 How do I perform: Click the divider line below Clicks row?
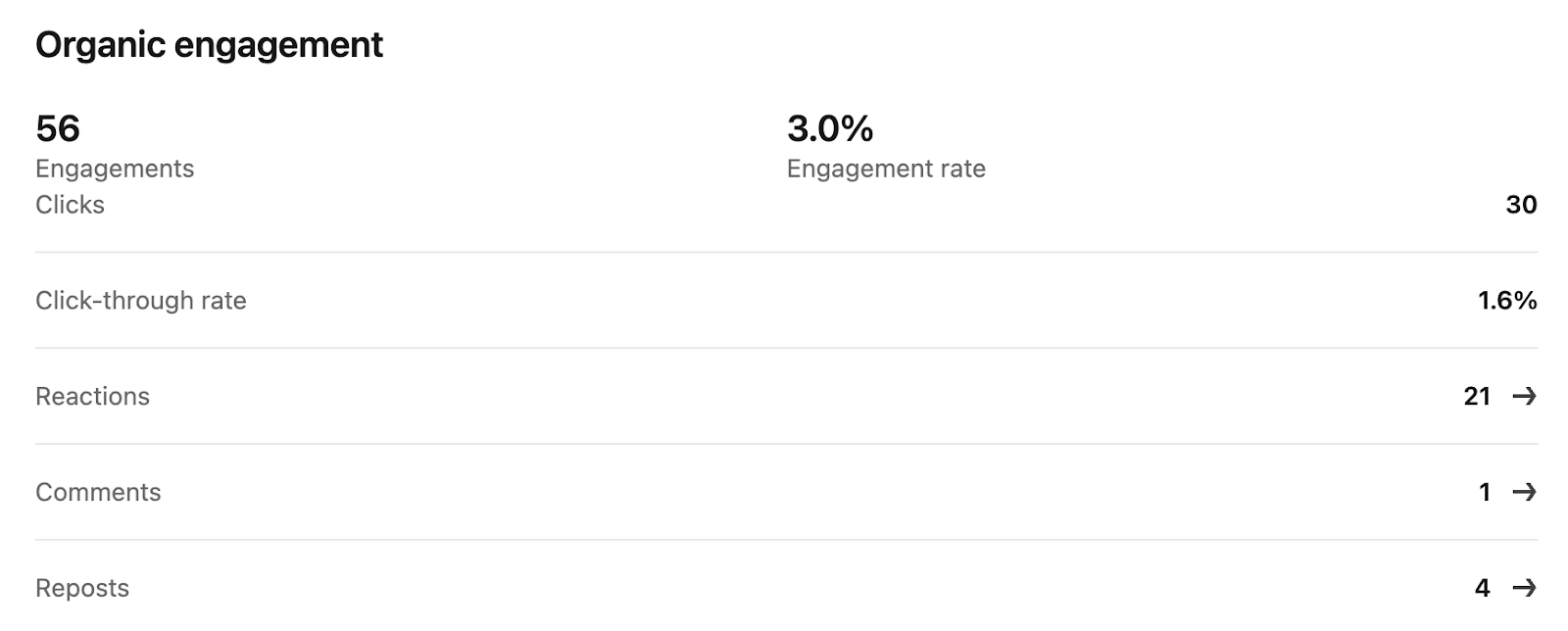(786, 252)
